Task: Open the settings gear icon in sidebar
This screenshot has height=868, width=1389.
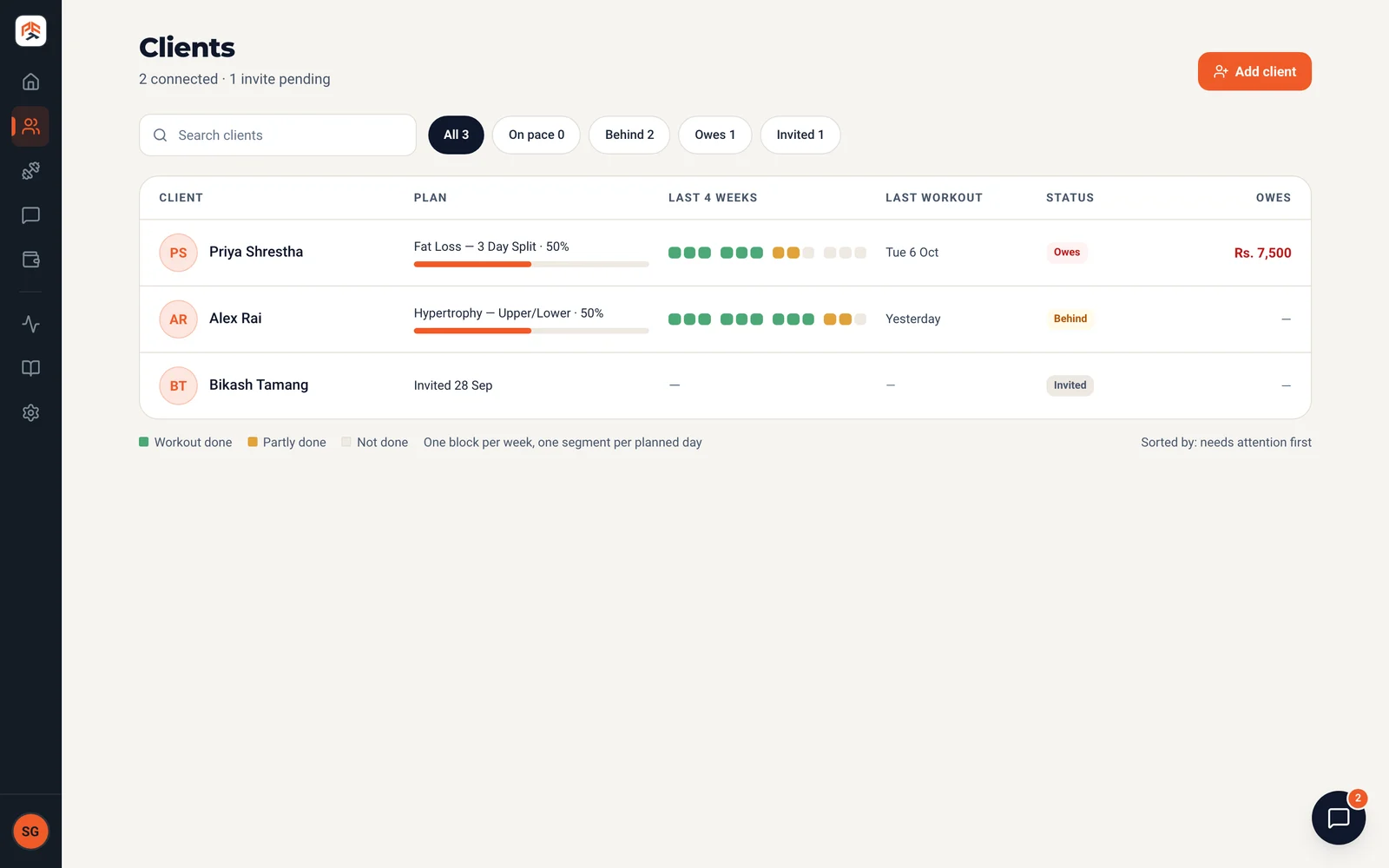Action: click(x=30, y=413)
